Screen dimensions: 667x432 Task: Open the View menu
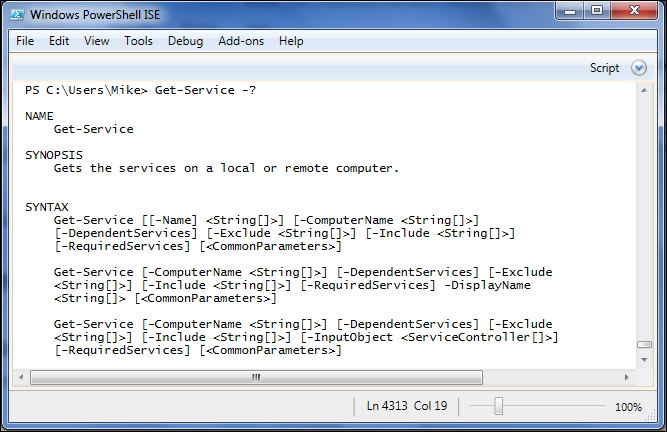point(97,41)
